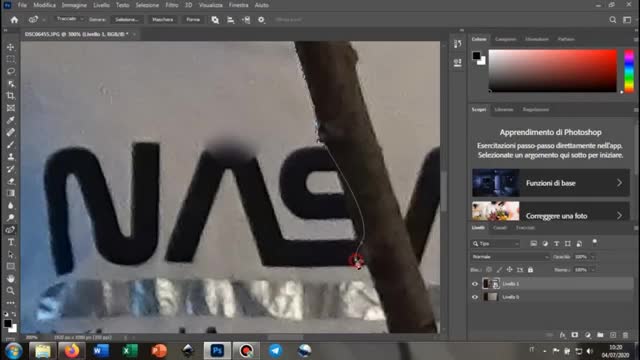Screen dimensions: 640x360
Task: Select the Move tool
Action: [11, 47]
